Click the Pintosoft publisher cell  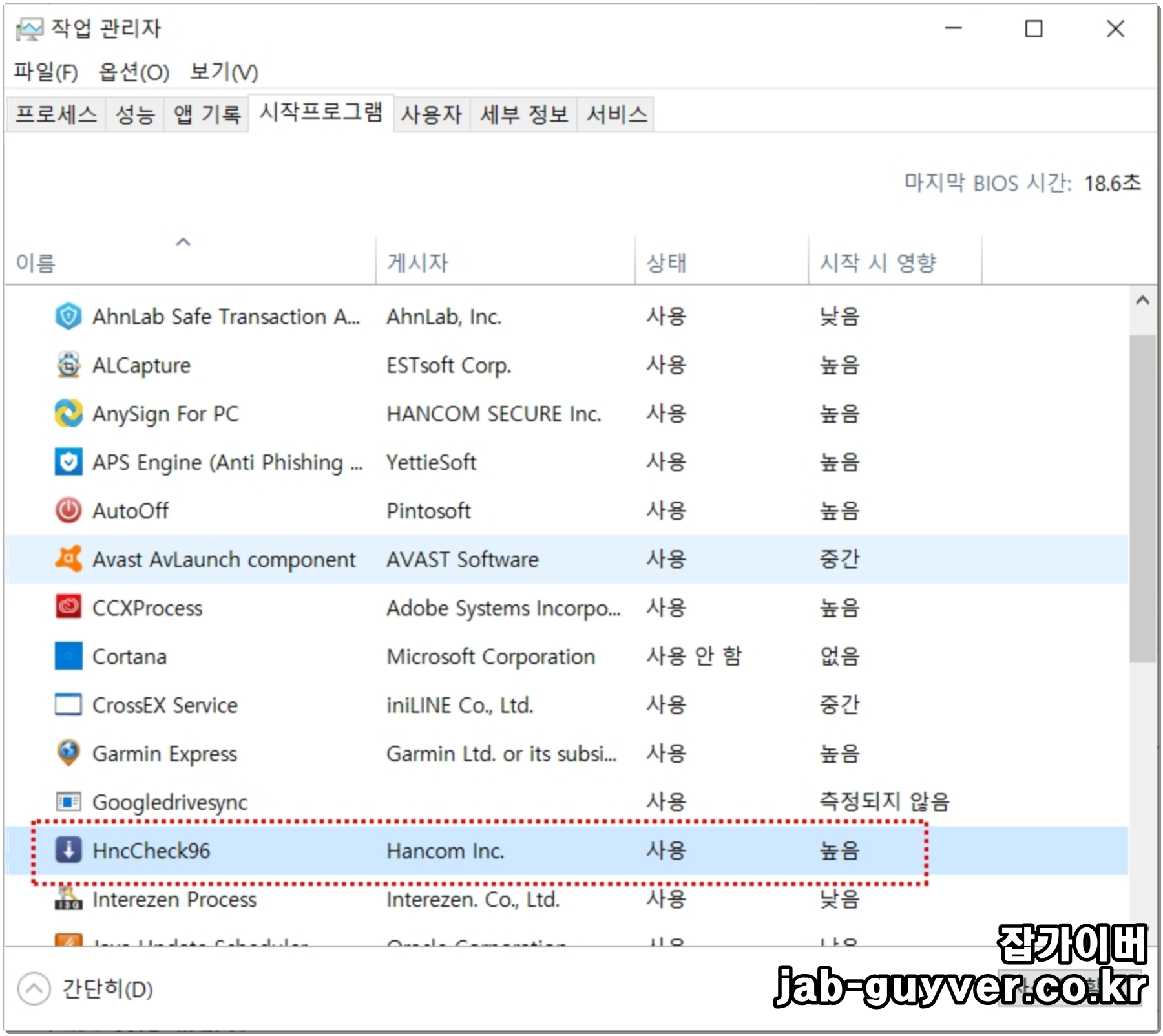click(428, 511)
